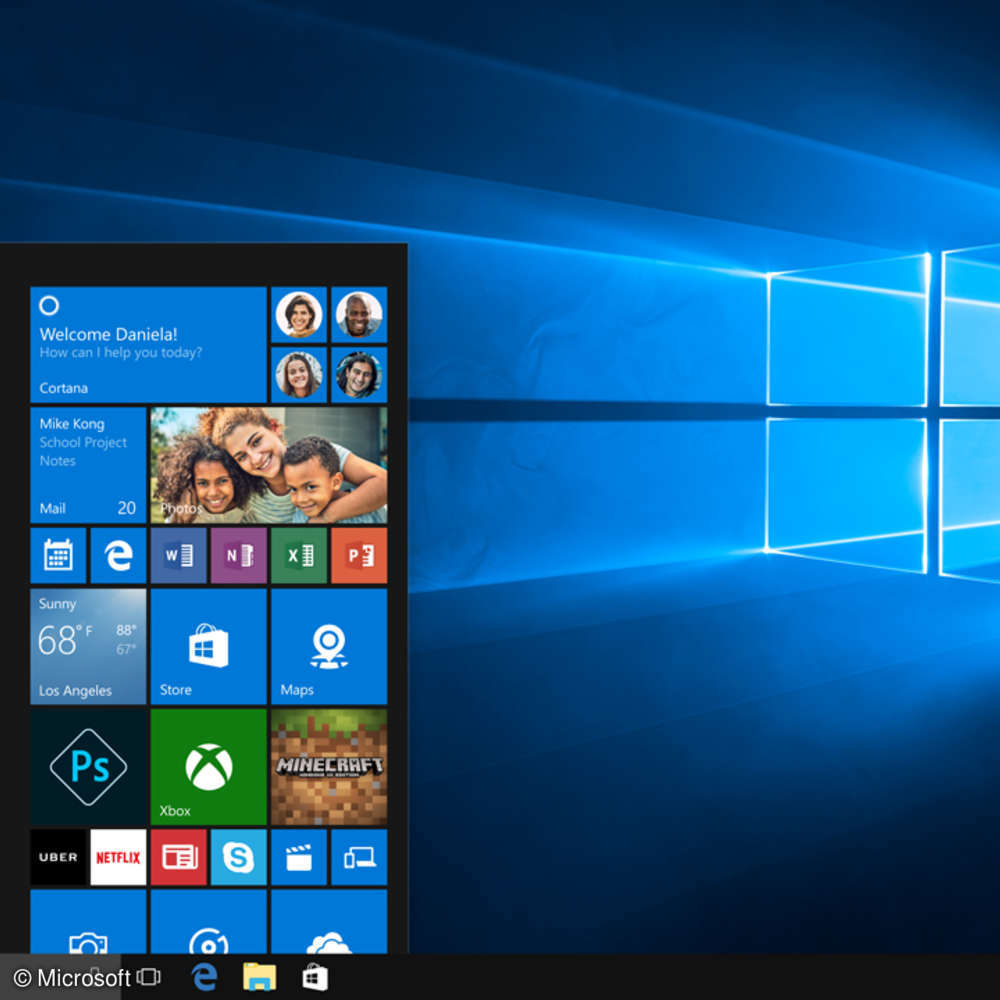
Task: Start a Skype call via its tile
Action: click(x=238, y=857)
